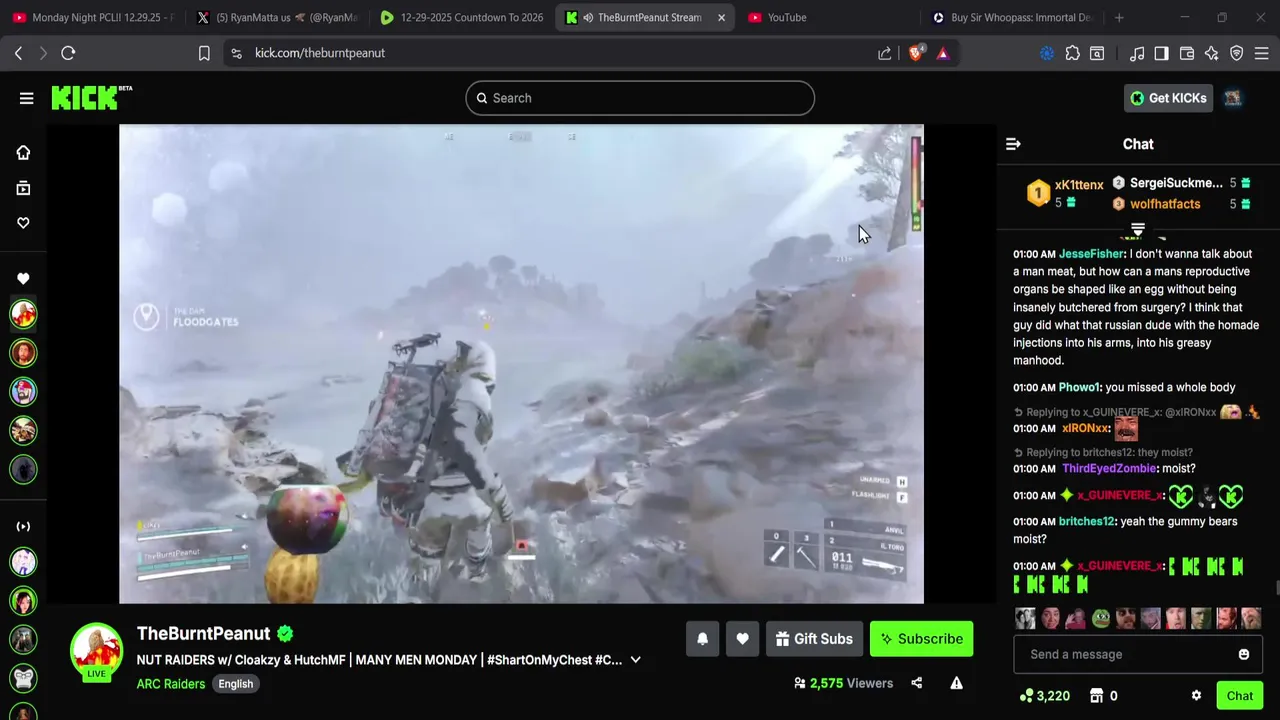This screenshot has width=1280, height=720.
Task: Subscribe to TheBurntPeanut channel
Action: tap(921, 639)
